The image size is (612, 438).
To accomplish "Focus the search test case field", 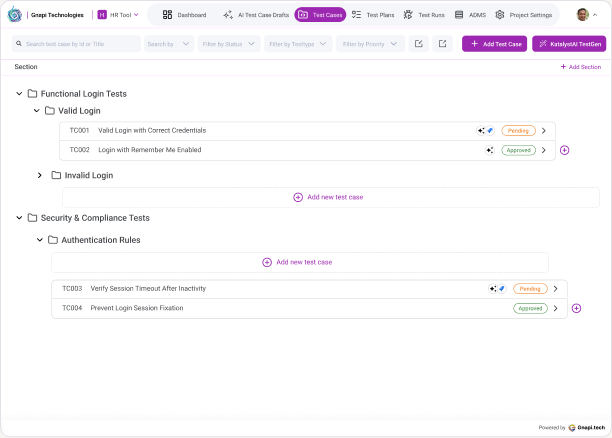I will click(76, 44).
